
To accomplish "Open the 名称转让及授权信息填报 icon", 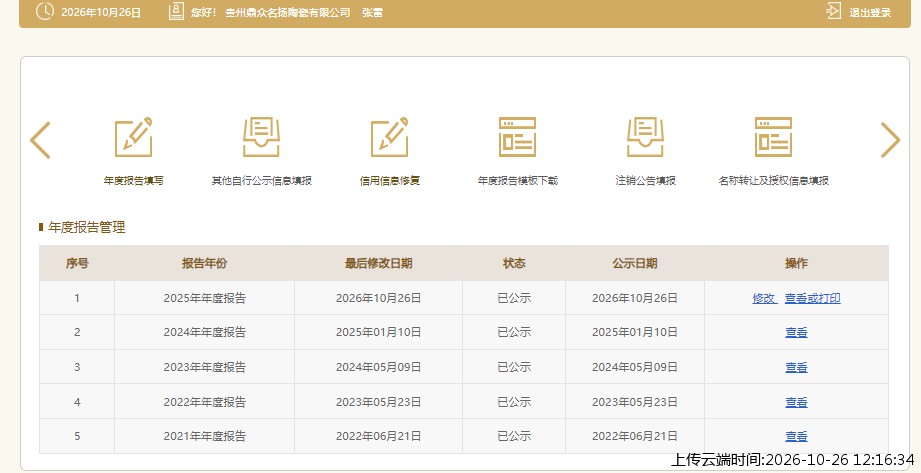I will pyautogui.click(x=774, y=137).
